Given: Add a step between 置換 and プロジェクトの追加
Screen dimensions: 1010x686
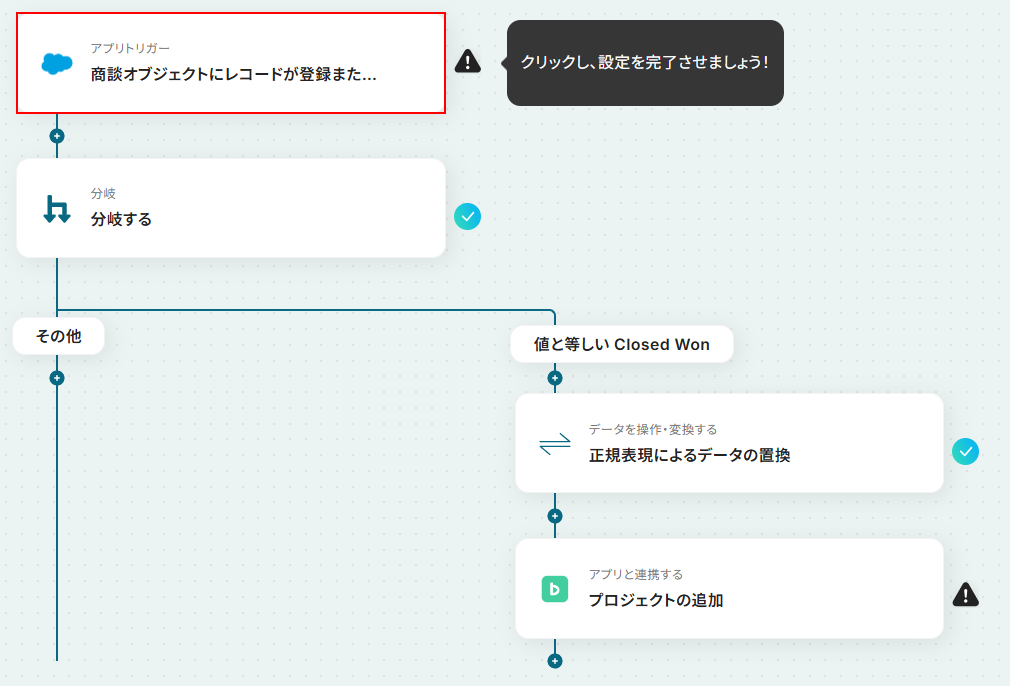Looking at the screenshot, I should pos(555,516).
